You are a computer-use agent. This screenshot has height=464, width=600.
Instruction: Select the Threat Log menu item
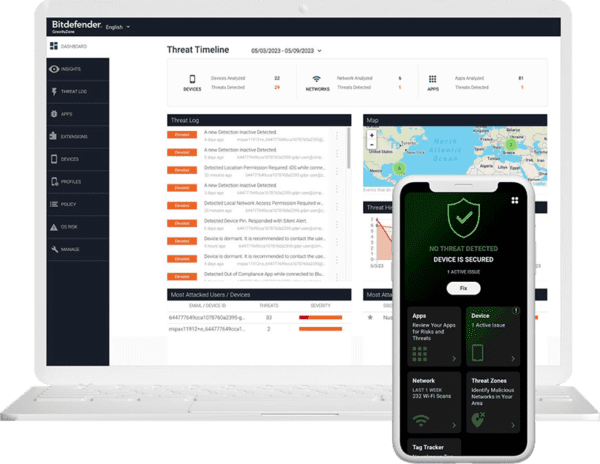(x=78, y=91)
